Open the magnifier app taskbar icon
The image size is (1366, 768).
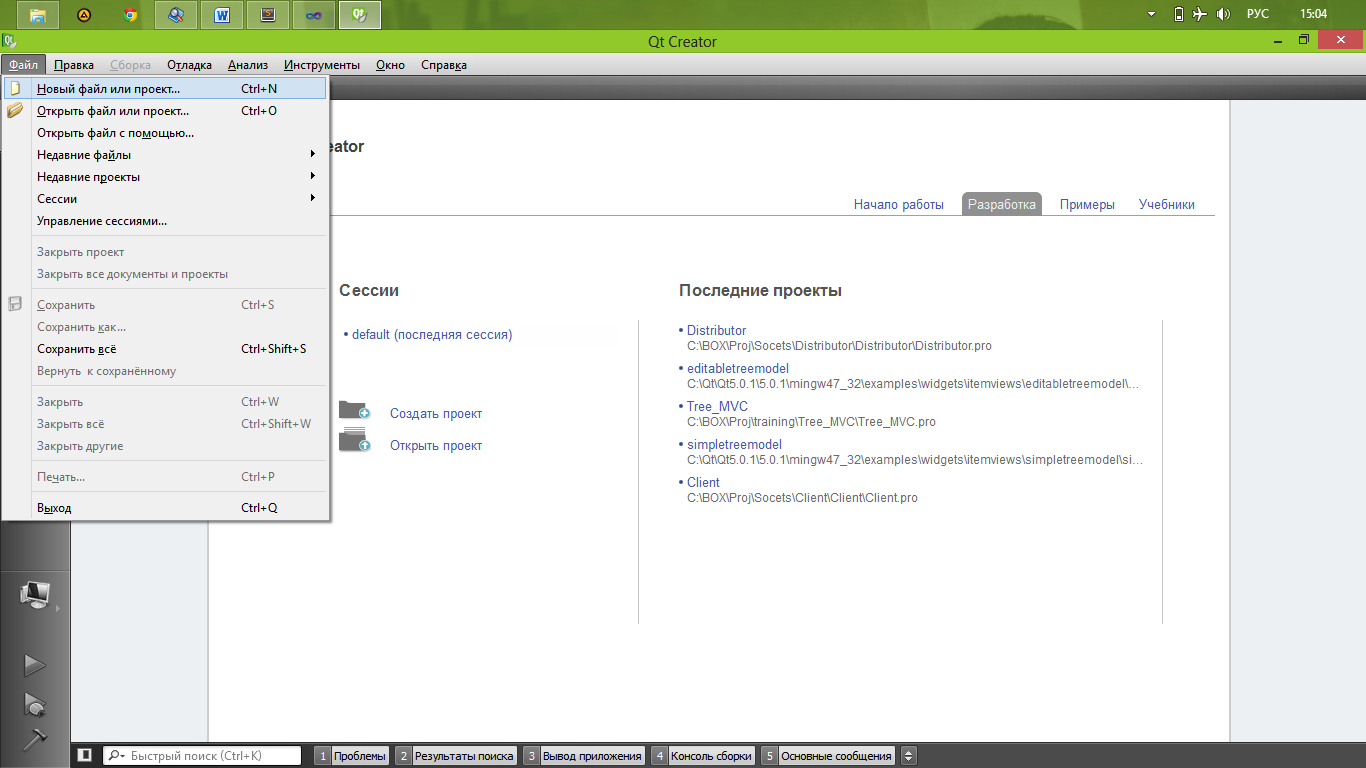click(176, 15)
